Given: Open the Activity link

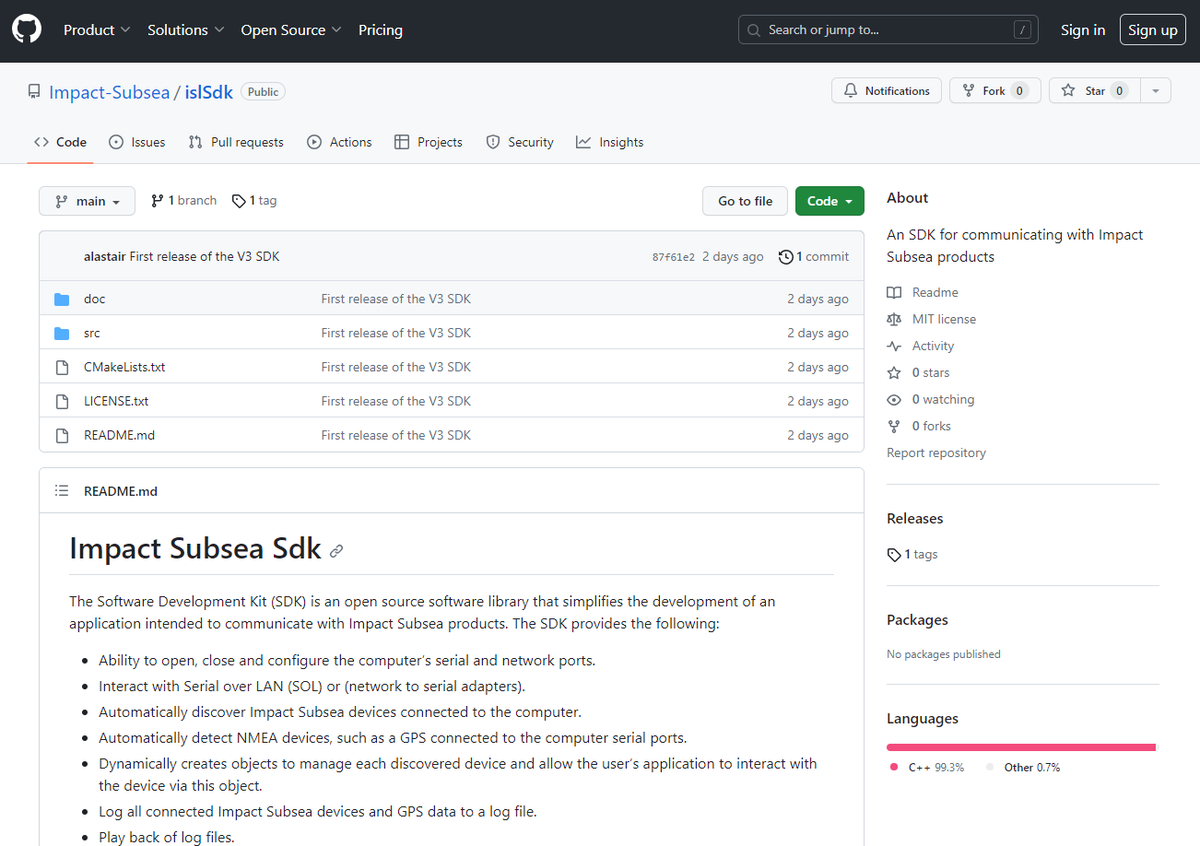Looking at the screenshot, I should [921, 346].
